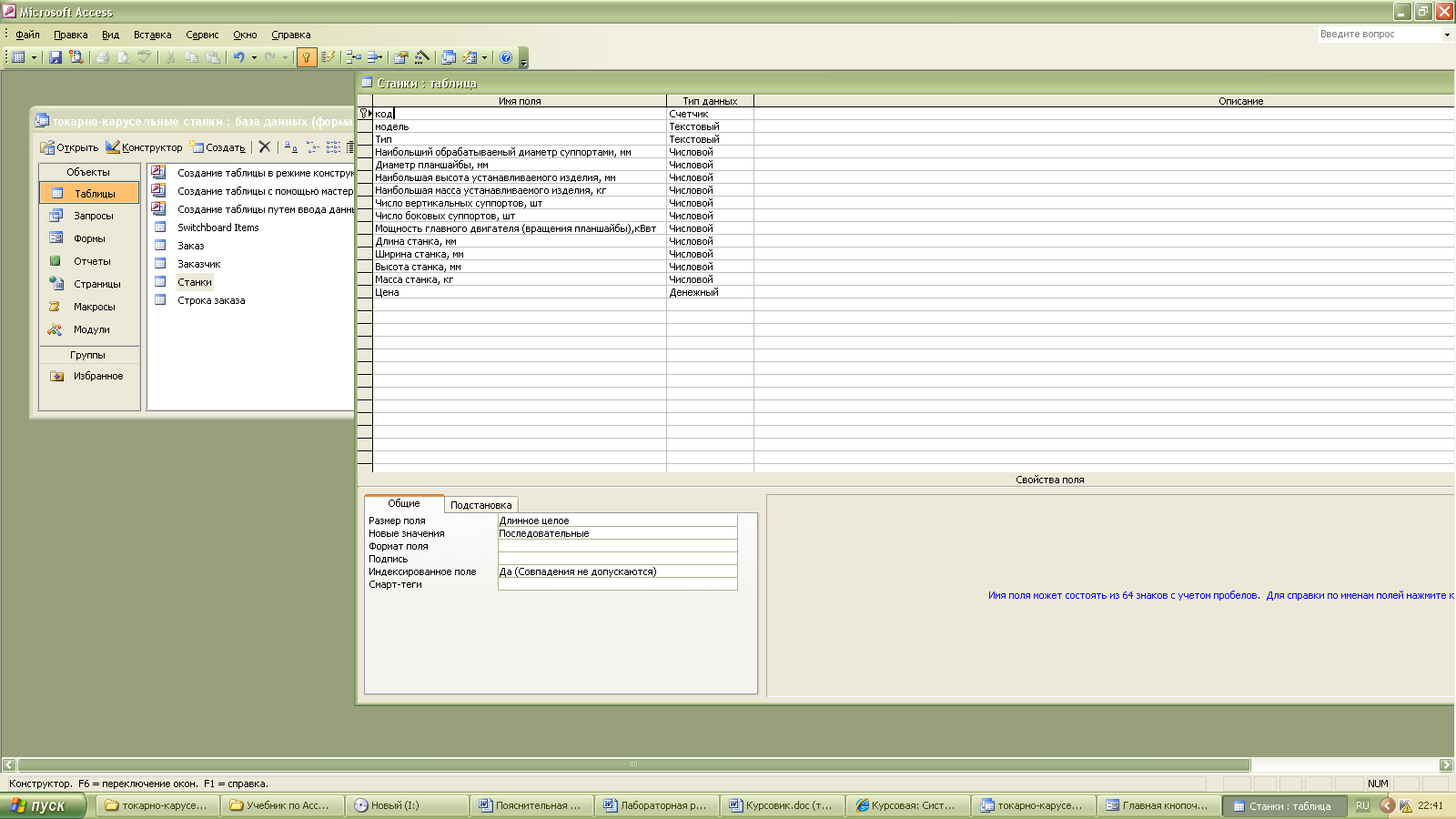Click the Build (expression builder) icon

click(421, 57)
